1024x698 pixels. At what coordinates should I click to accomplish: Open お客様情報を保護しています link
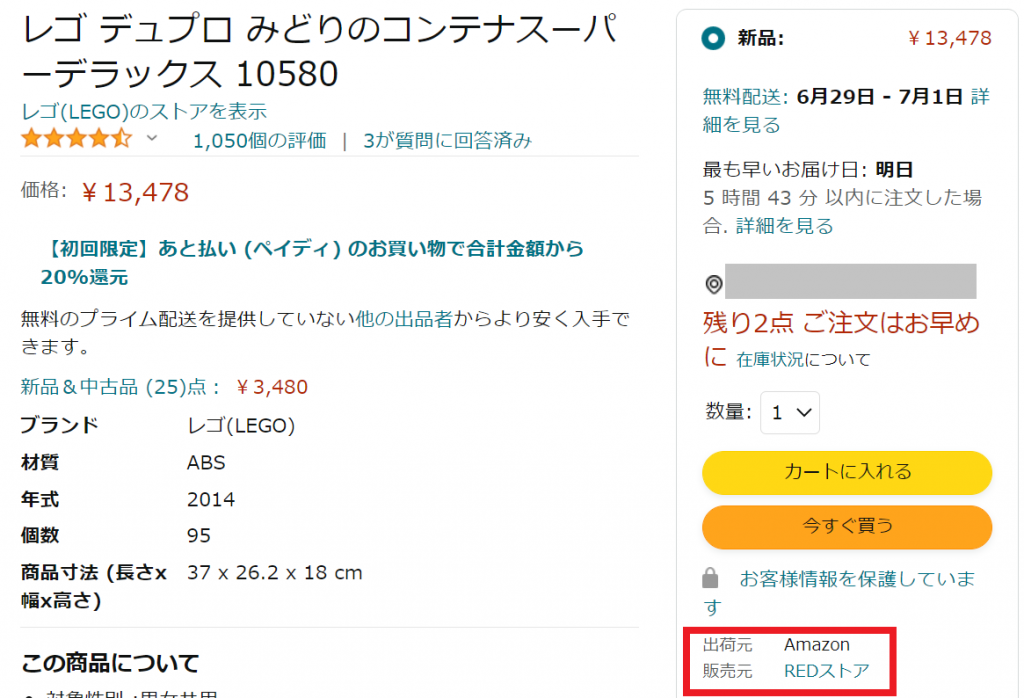[839, 592]
